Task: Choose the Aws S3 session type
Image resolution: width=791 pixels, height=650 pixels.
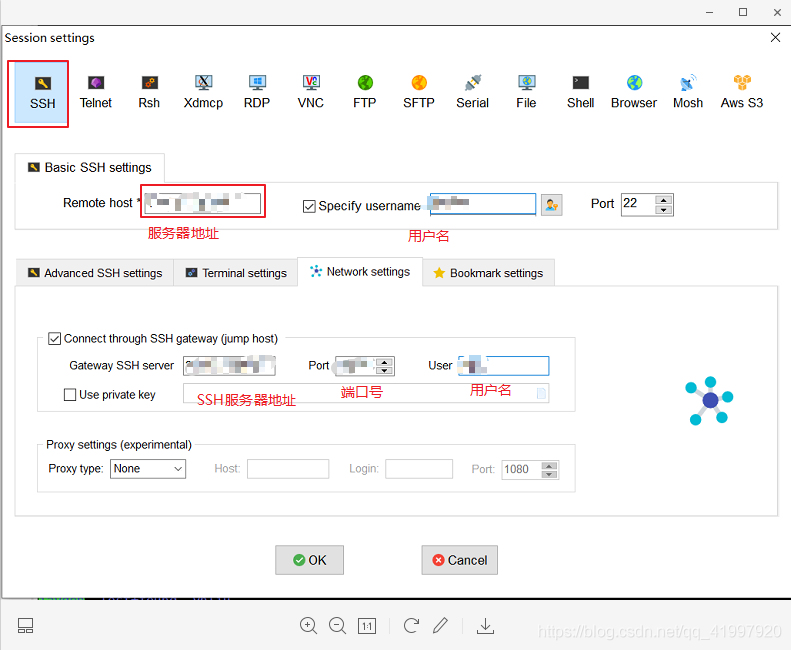Action: point(742,93)
